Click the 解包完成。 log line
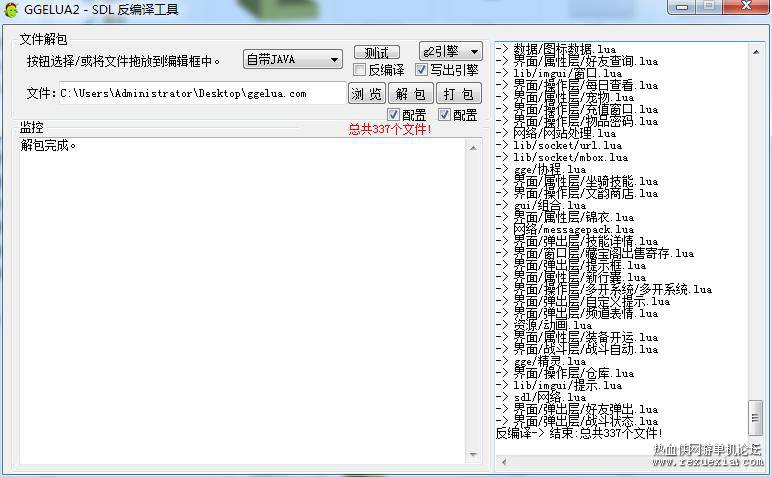This screenshot has height=477, width=772. [48, 145]
